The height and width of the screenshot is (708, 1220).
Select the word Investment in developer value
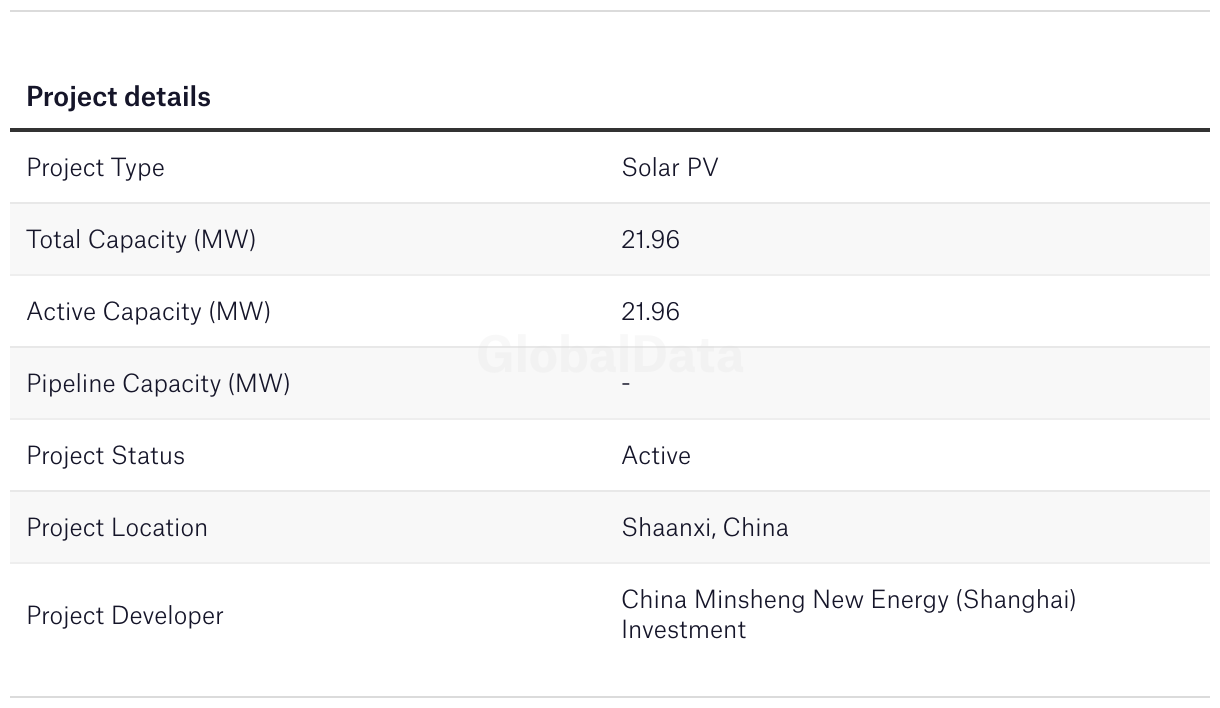coord(683,630)
